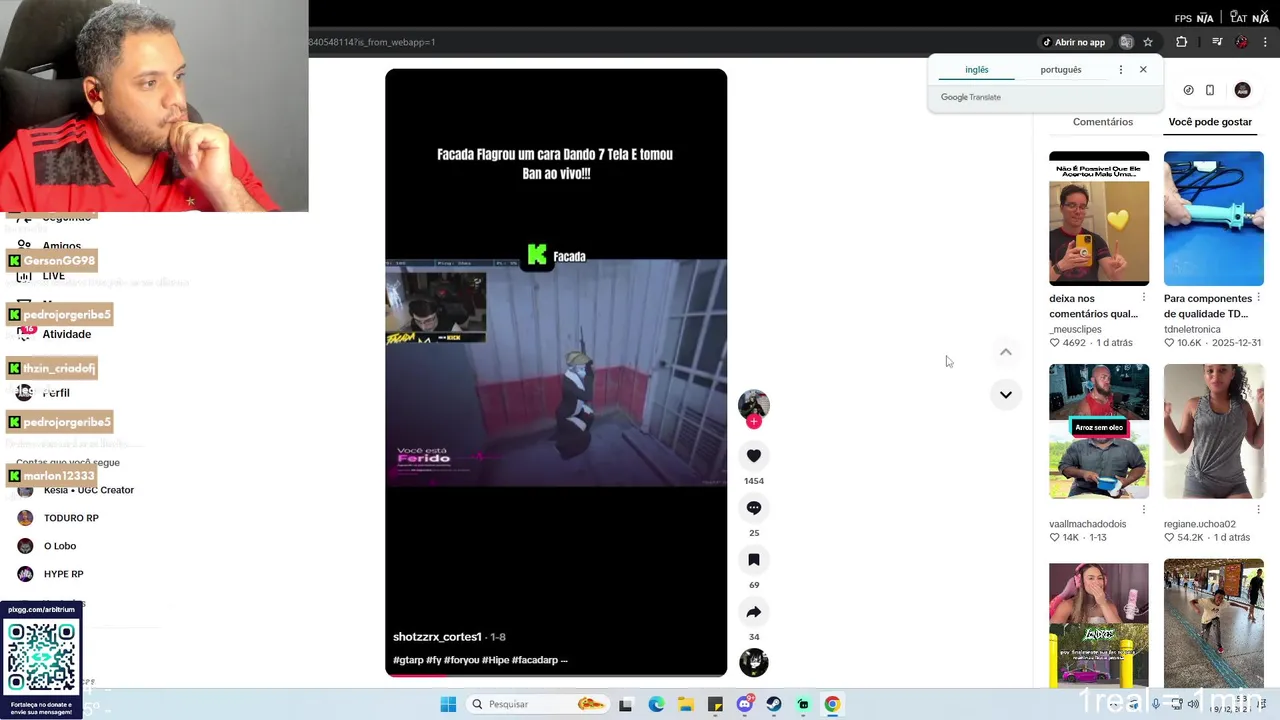The image size is (1280, 720).
Task: Bookmark this page with the star icon
Action: [x=1148, y=42]
